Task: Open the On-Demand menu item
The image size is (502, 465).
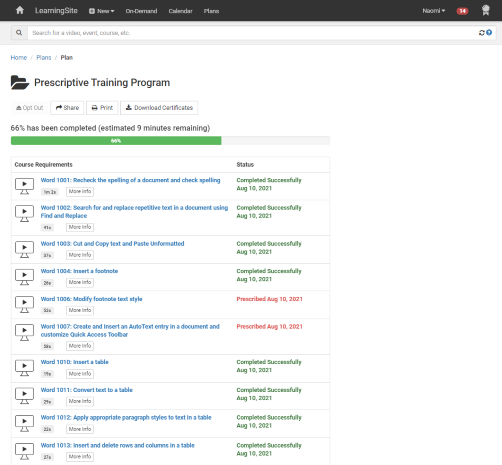Action: [141, 11]
